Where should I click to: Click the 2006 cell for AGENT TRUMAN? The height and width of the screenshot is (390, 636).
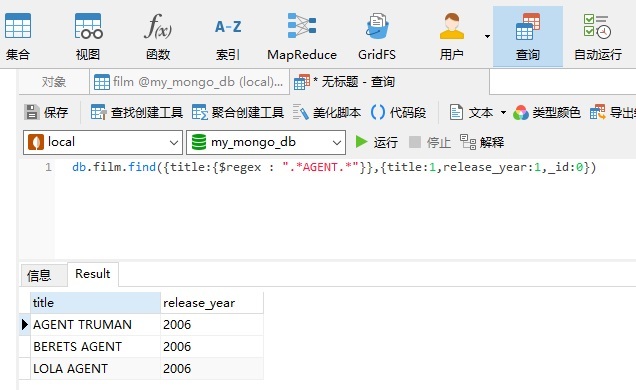click(x=212, y=325)
